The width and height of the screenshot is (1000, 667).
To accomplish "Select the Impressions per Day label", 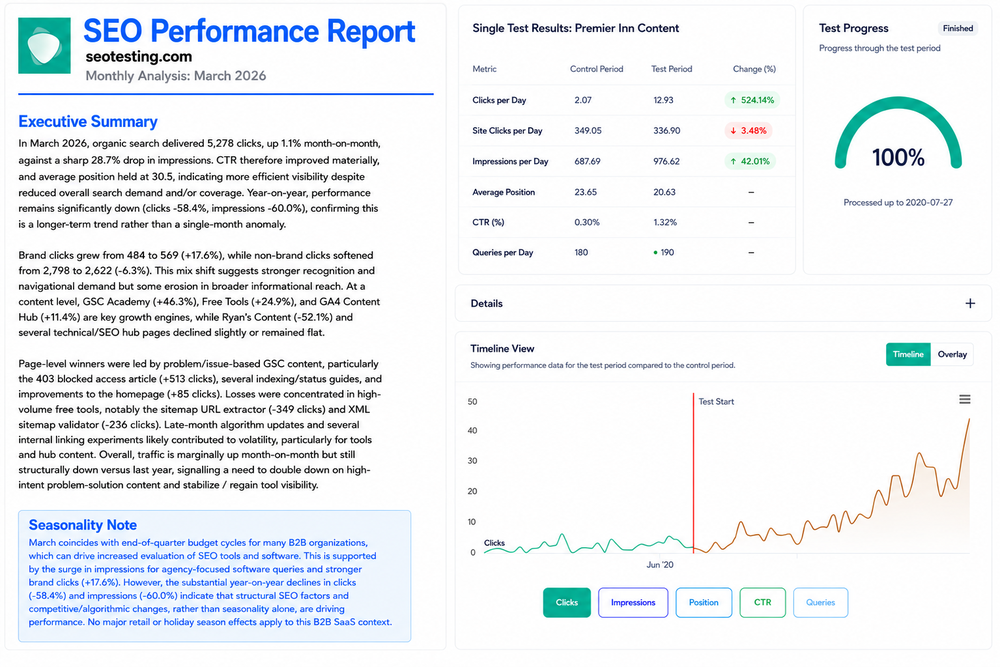I will click(x=510, y=161).
